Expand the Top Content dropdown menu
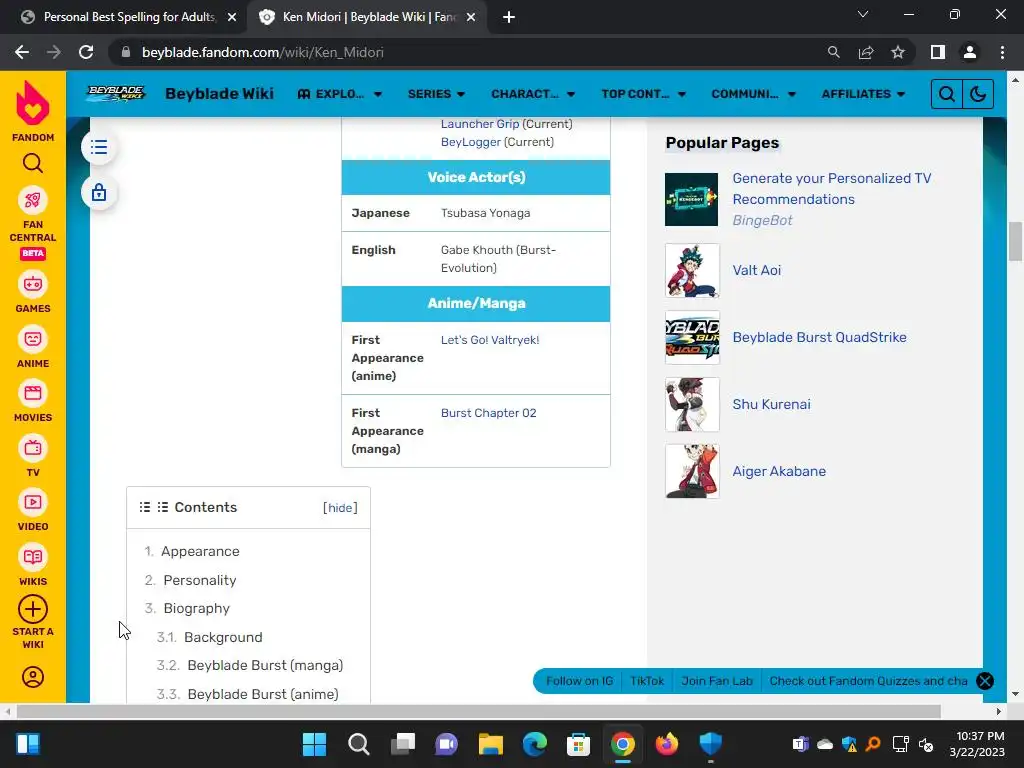 [x=643, y=94]
